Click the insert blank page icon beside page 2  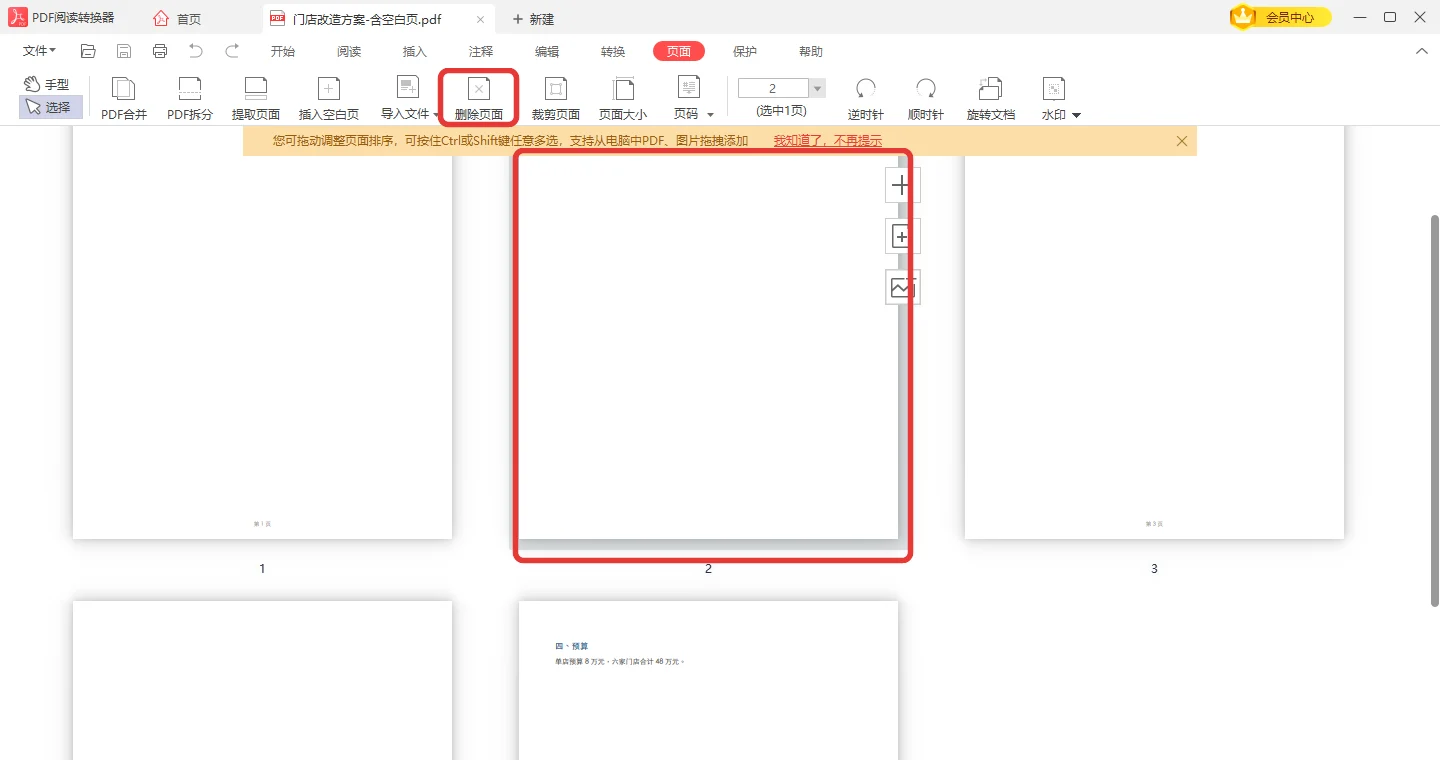902,237
